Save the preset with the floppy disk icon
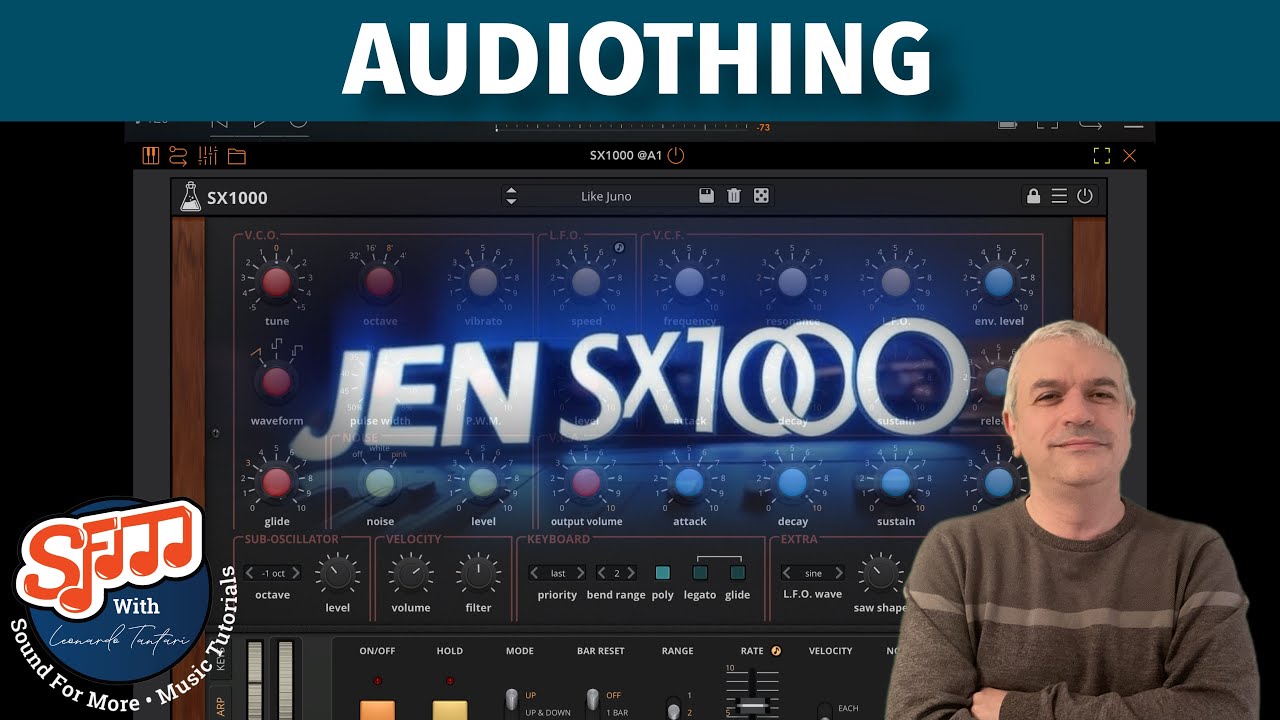This screenshot has height=720, width=1280. tap(706, 196)
